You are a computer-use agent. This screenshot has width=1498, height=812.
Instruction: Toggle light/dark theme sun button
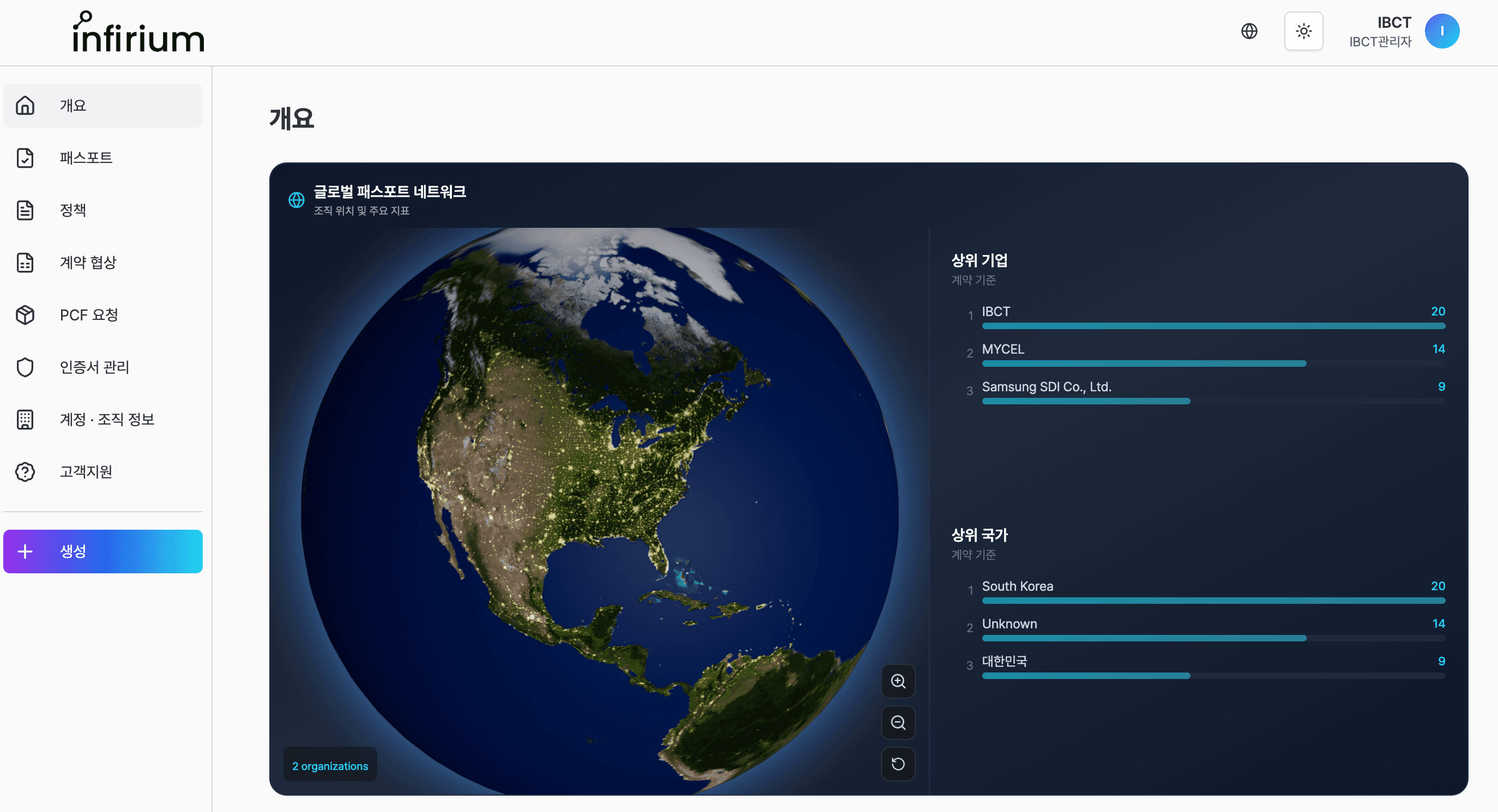tap(1303, 31)
